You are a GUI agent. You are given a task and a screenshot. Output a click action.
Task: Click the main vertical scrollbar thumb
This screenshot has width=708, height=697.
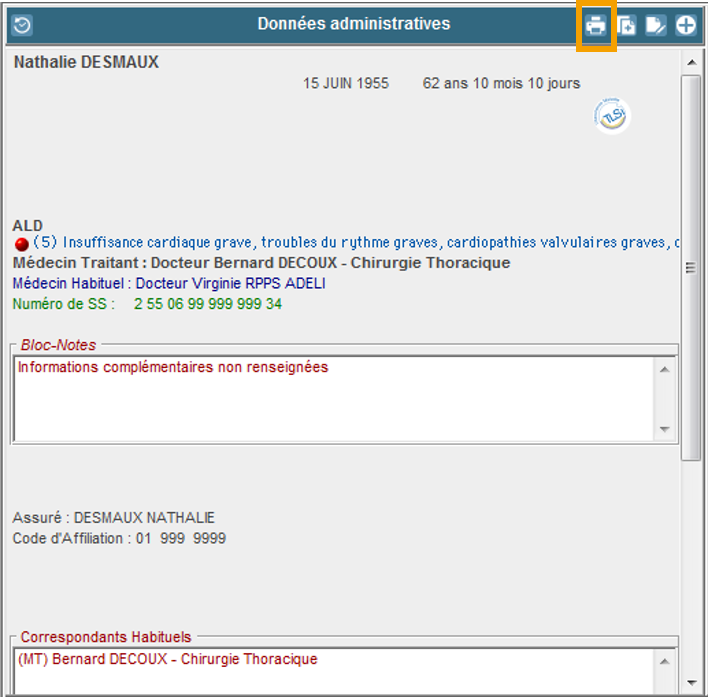(x=691, y=267)
